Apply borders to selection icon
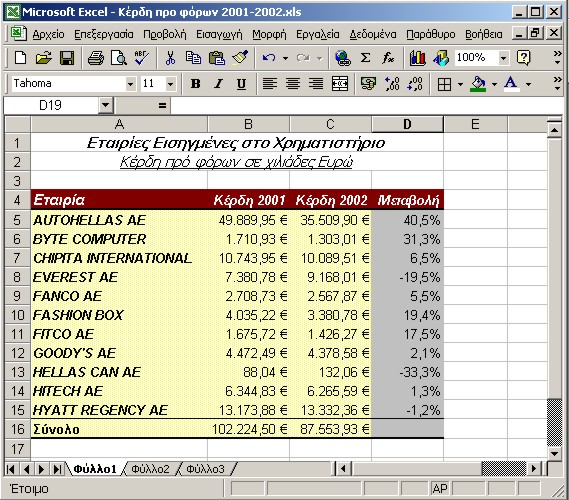This screenshot has width=569, height=500. pos(445,84)
